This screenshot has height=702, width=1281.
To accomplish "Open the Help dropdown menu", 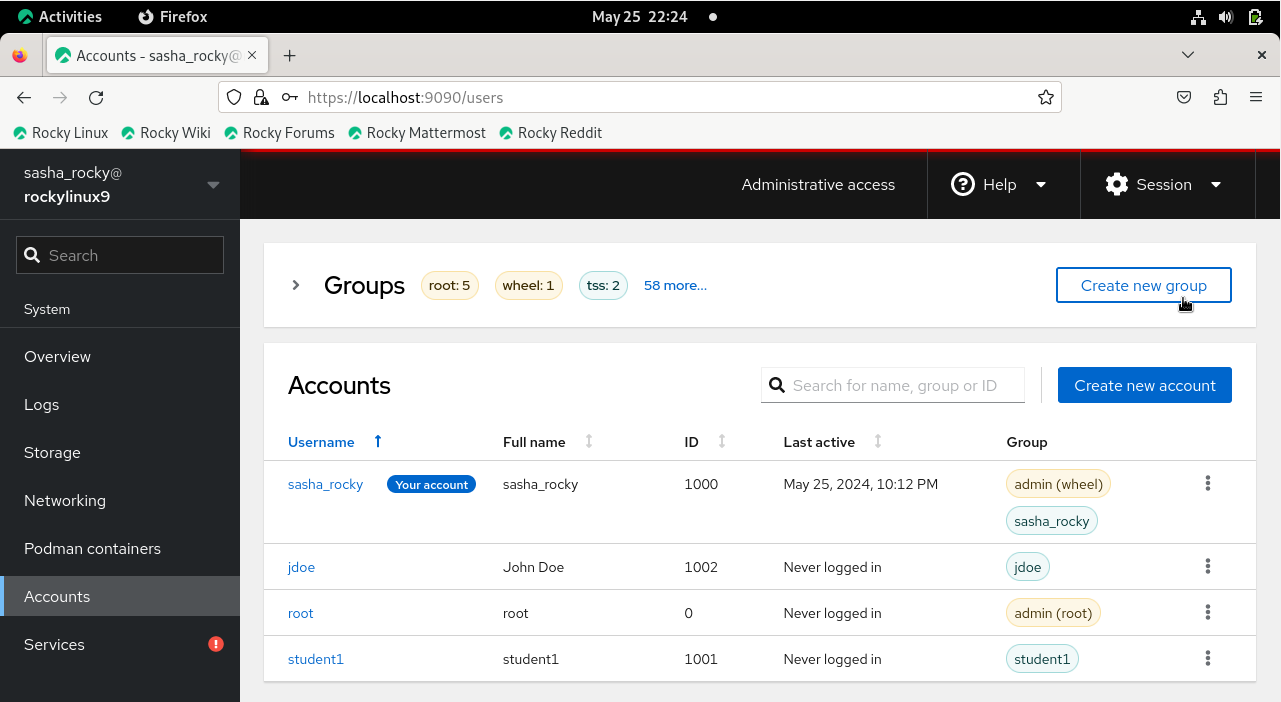I will [x=998, y=185].
